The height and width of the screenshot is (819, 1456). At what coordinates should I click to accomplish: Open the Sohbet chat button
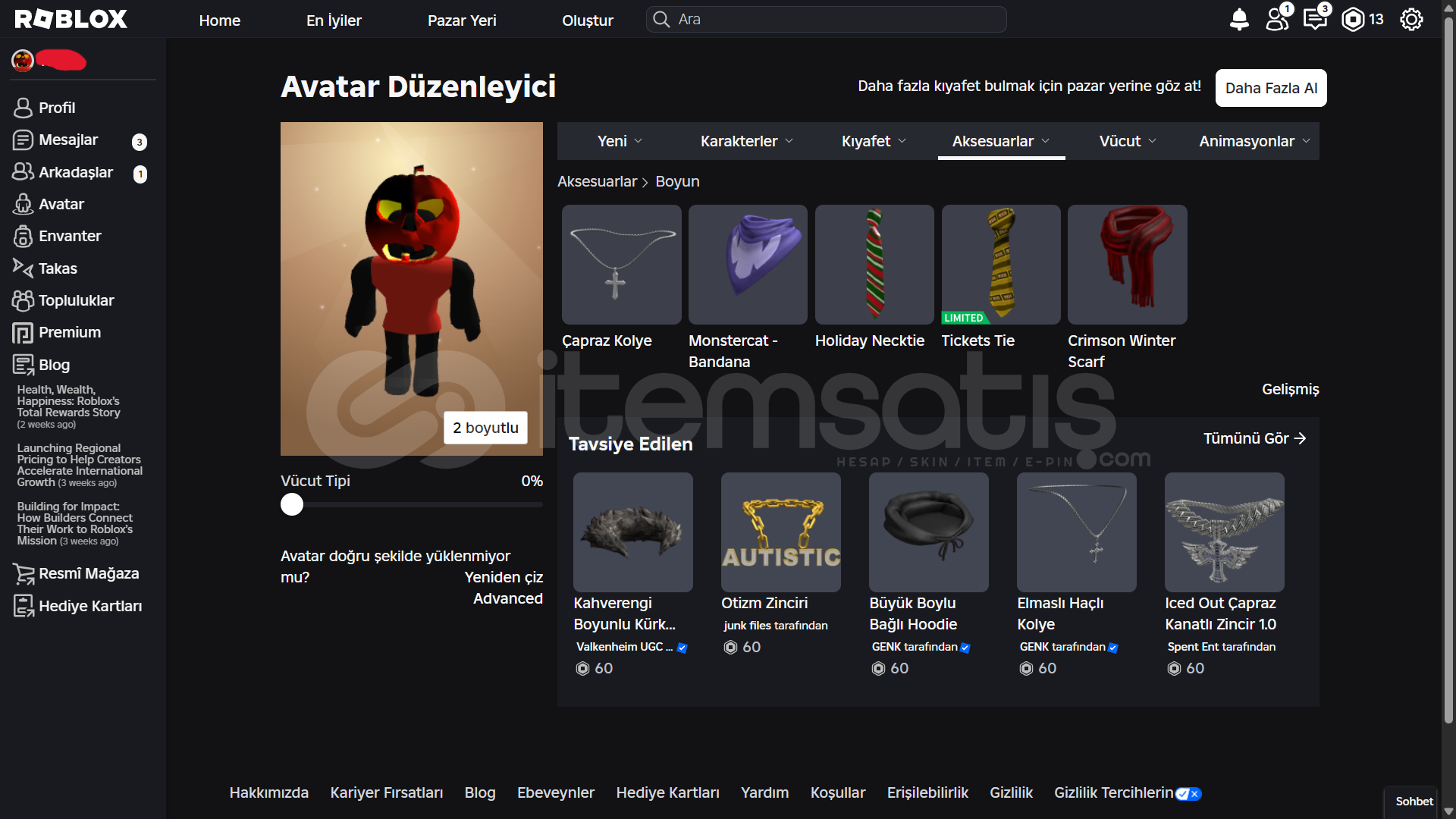(1414, 802)
